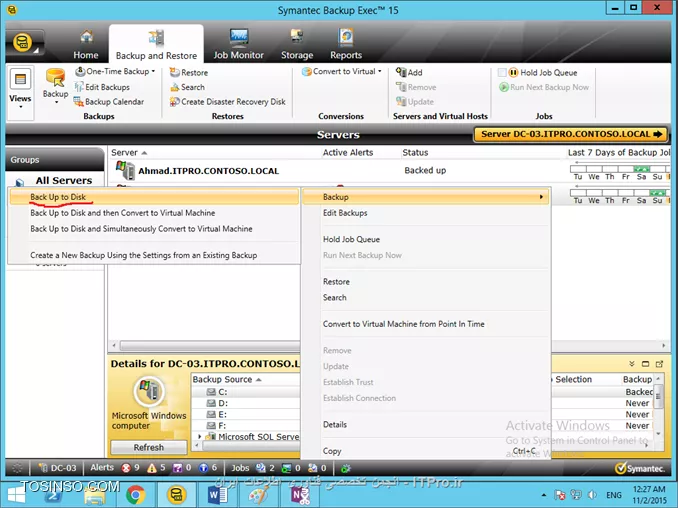Click the blue informational alerts icon
Image resolution: width=678 pixels, height=508 pixels.
click(203, 468)
